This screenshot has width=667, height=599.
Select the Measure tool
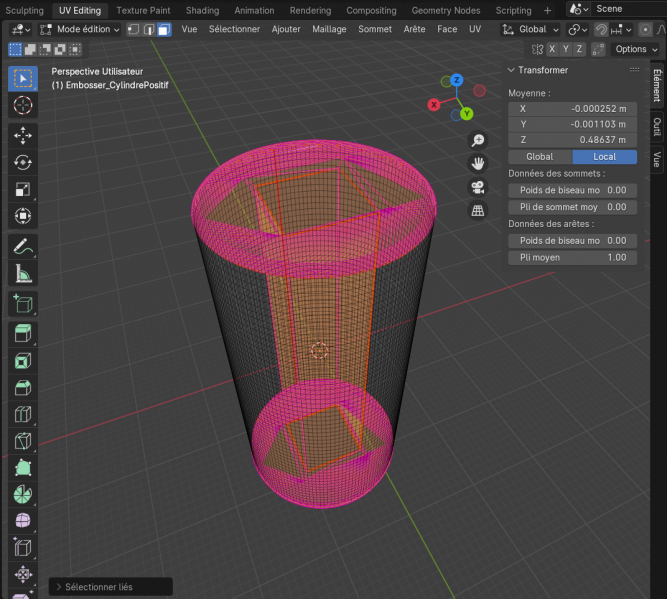(22, 273)
